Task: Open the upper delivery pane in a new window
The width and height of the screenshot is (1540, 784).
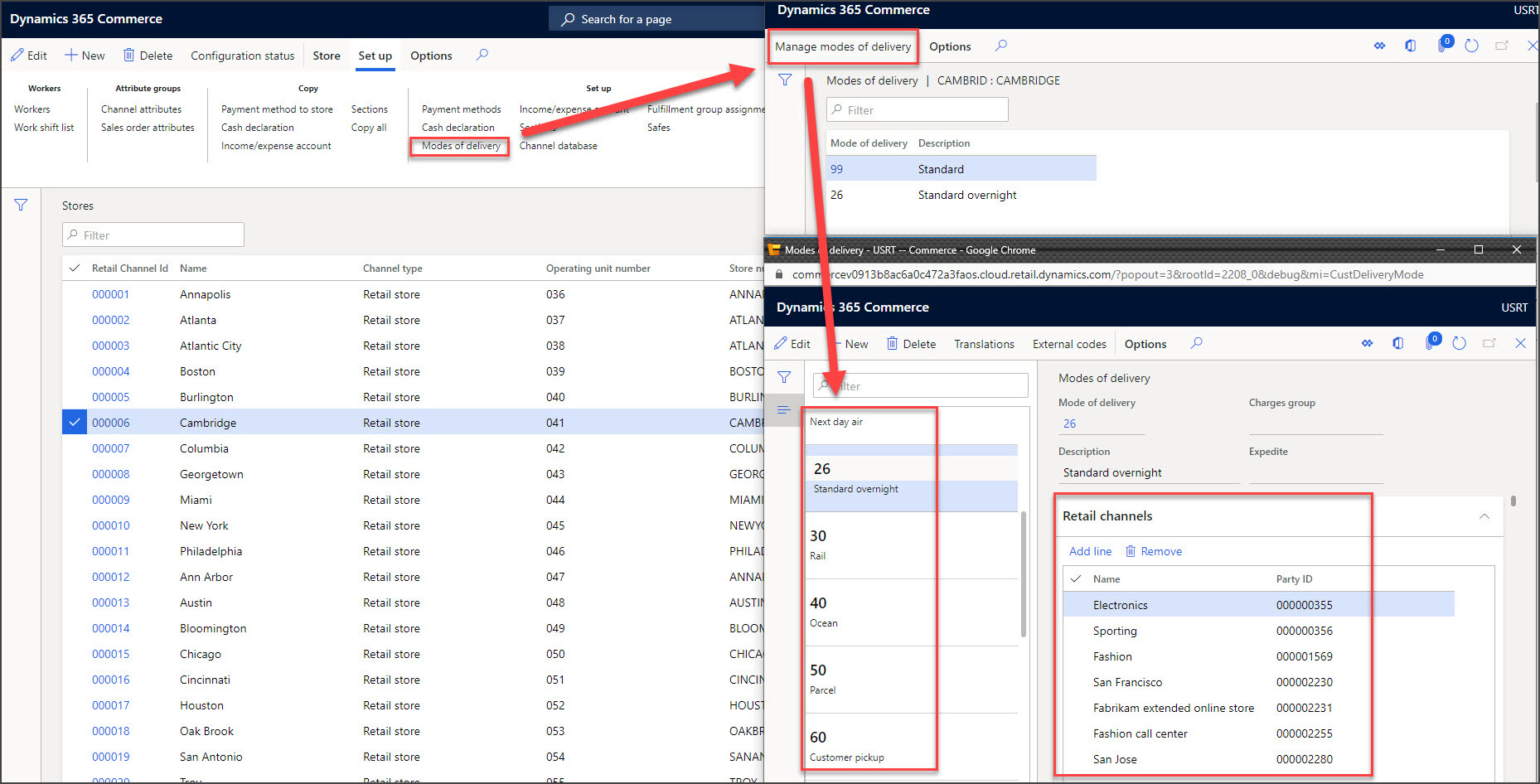Action: pyautogui.click(x=1501, y=46)
